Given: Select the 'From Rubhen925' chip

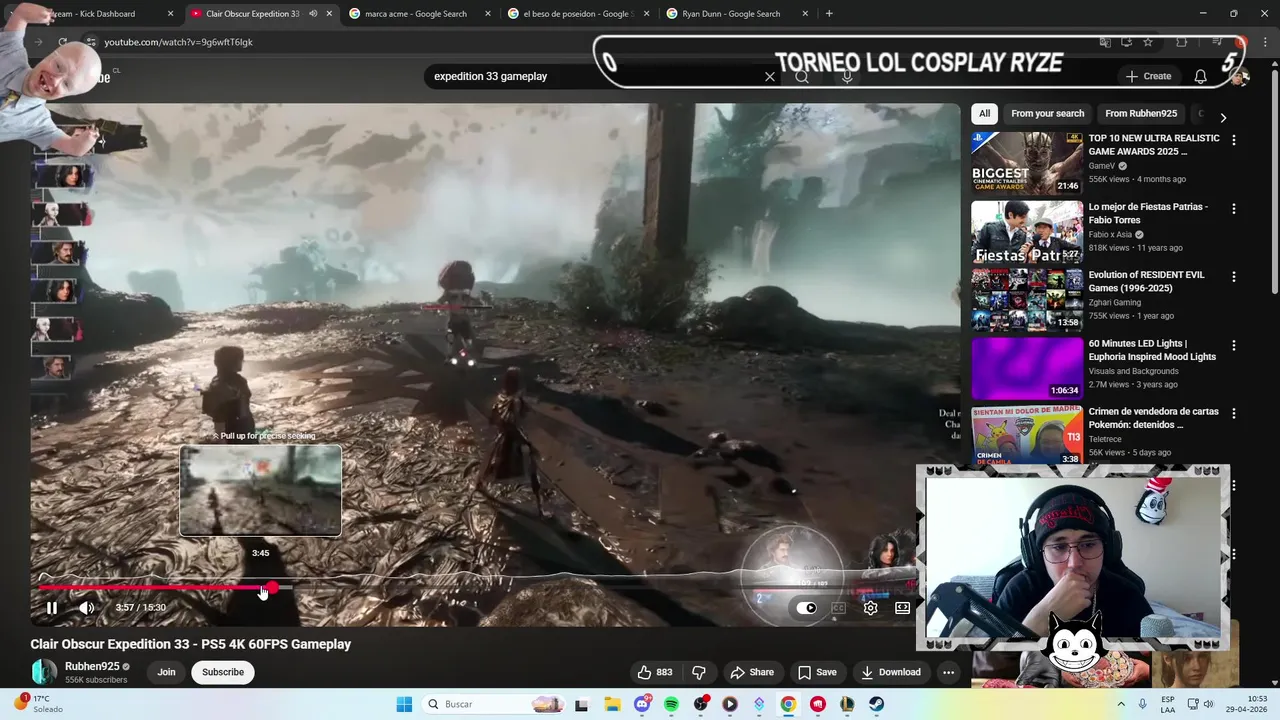Looking at the screenshot, I should (x=1141, y=113).
